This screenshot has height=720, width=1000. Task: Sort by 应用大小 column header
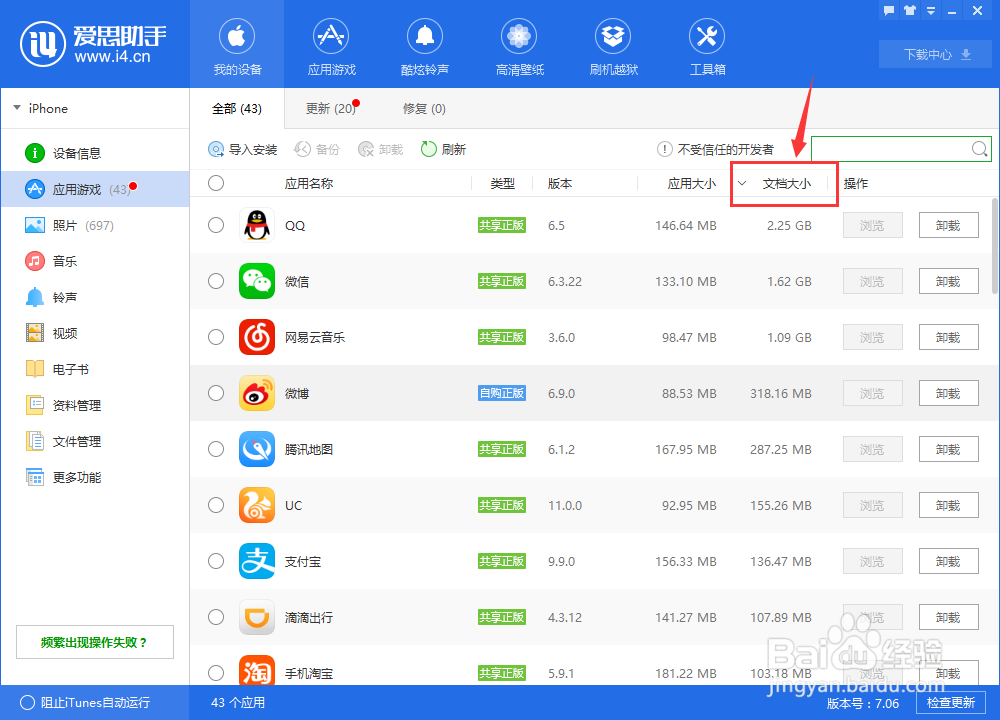point(691,184)
